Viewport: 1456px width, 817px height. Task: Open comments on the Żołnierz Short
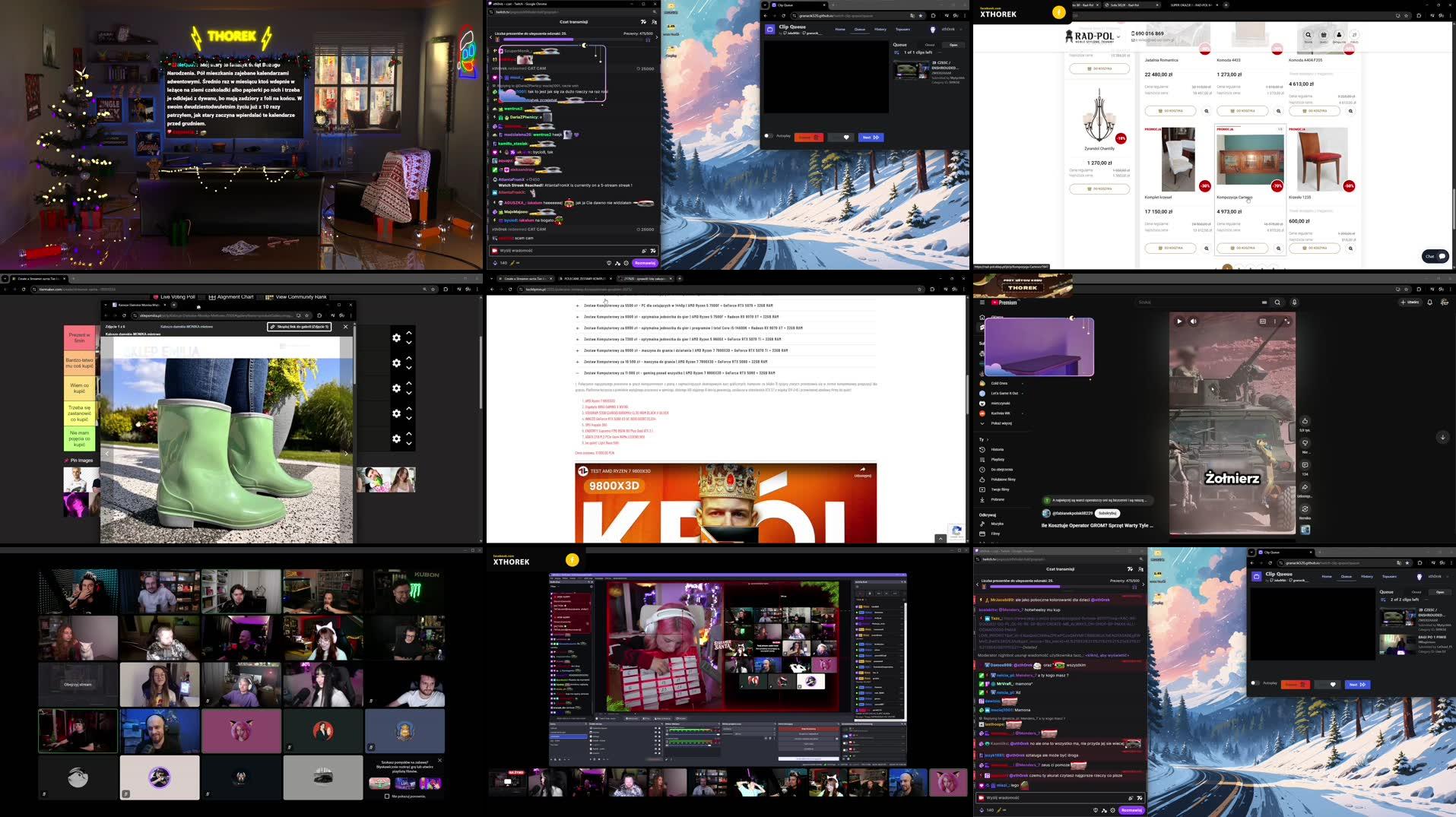click(1305, 465)
